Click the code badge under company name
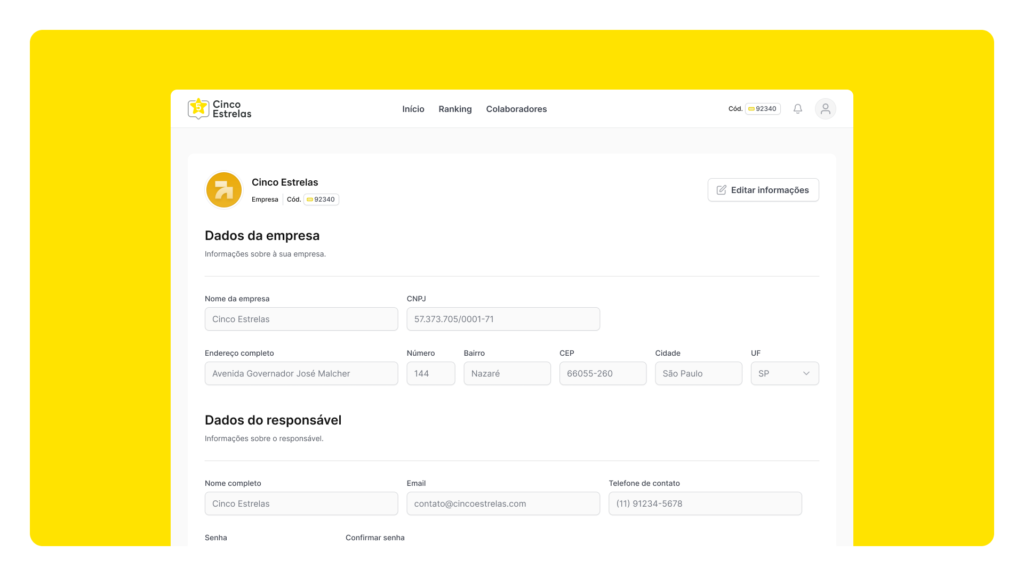The width and height of the screenshot is (1024, 576). point(321,199)
